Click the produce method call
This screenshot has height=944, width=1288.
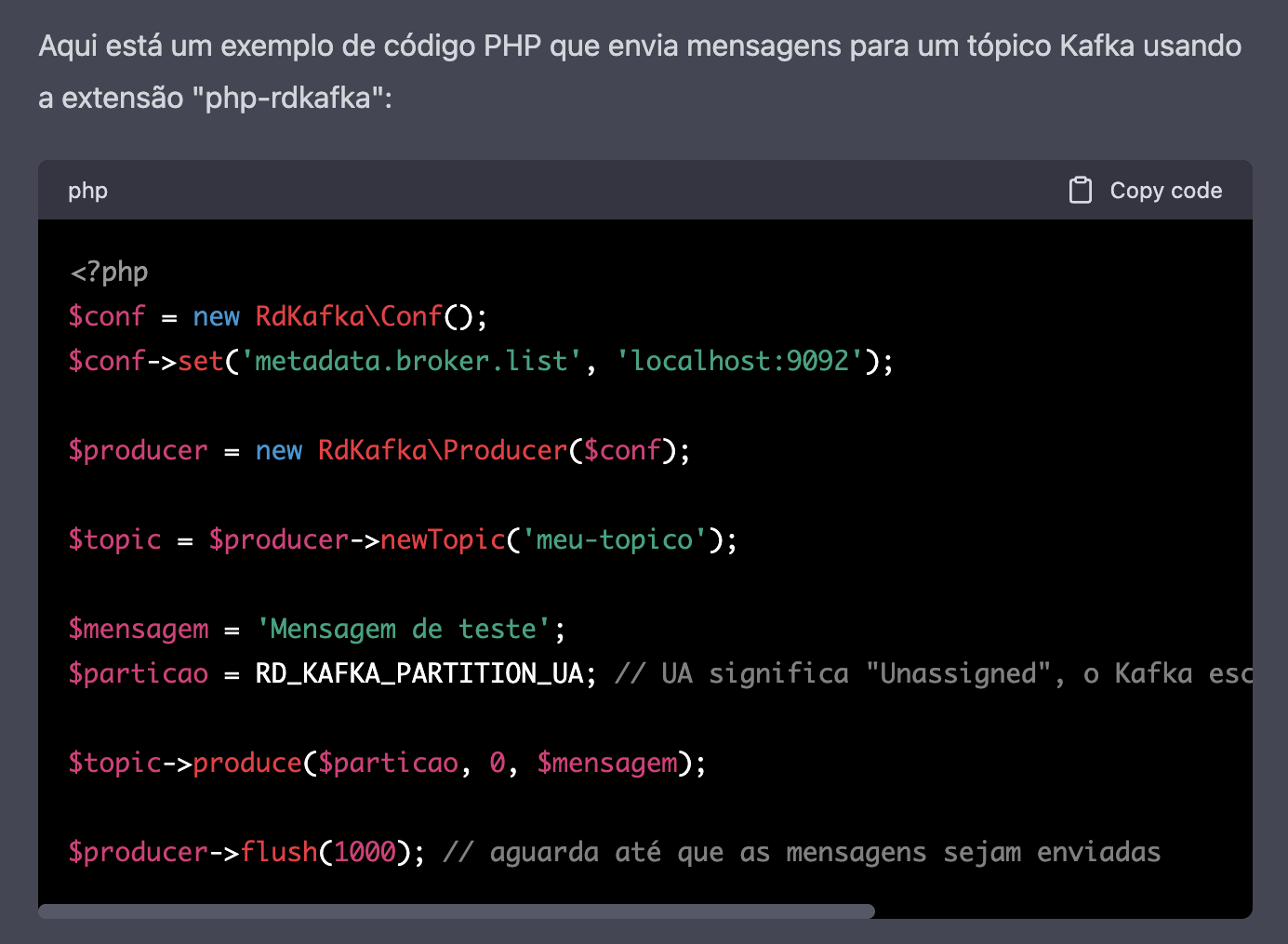[247, 763]
